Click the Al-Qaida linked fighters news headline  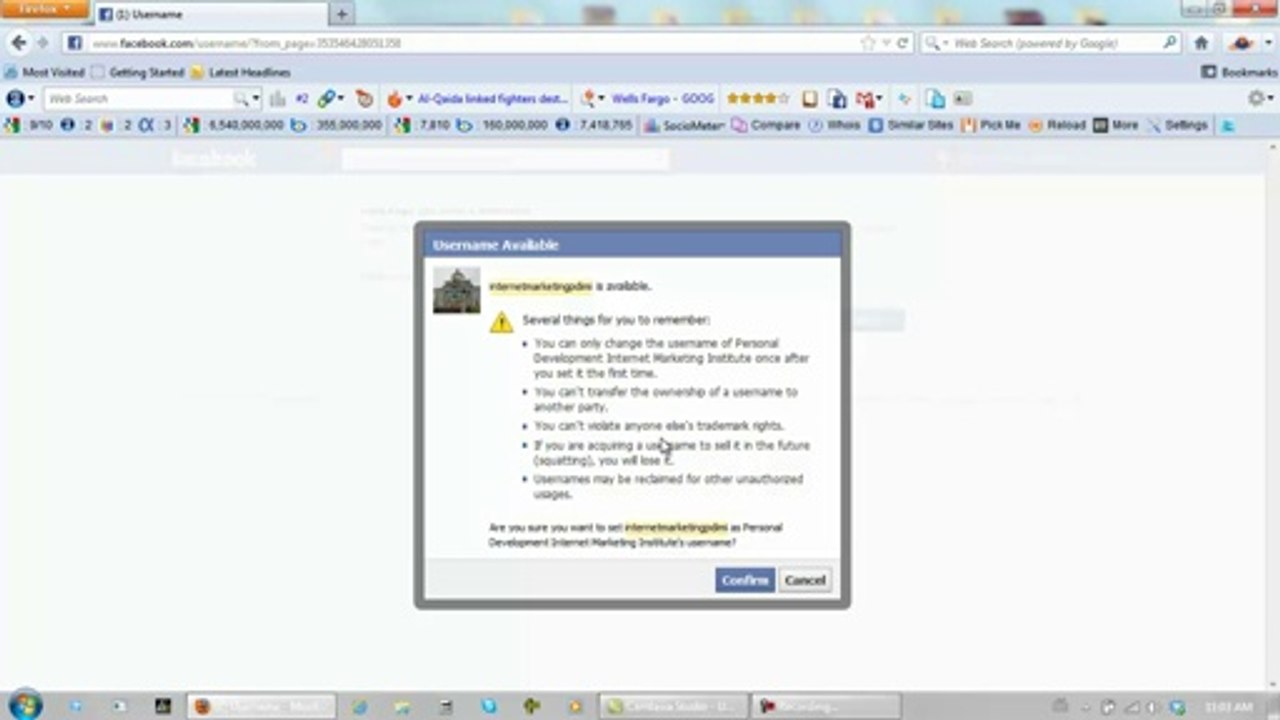(493, 98)
